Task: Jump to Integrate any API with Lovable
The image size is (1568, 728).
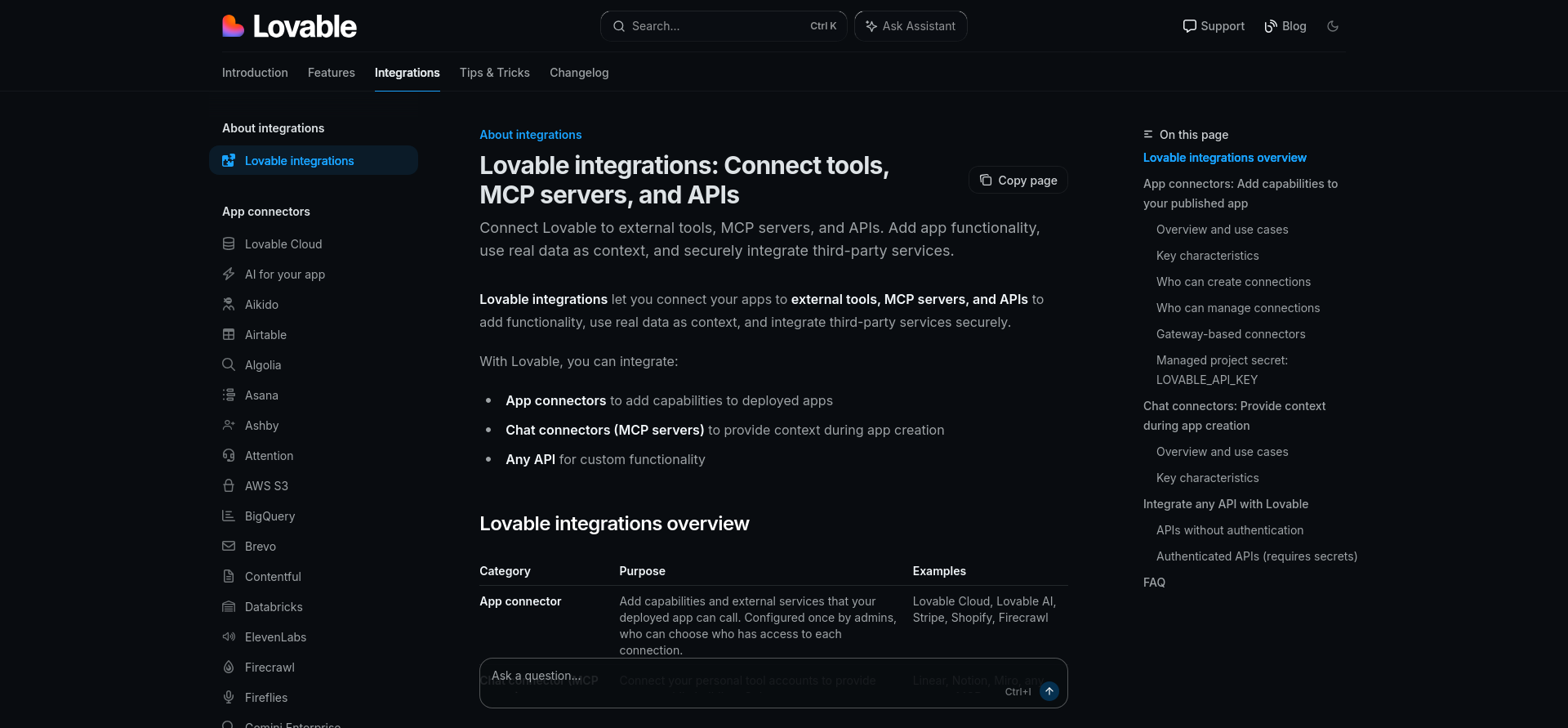Action: (x=1226, y=504)
